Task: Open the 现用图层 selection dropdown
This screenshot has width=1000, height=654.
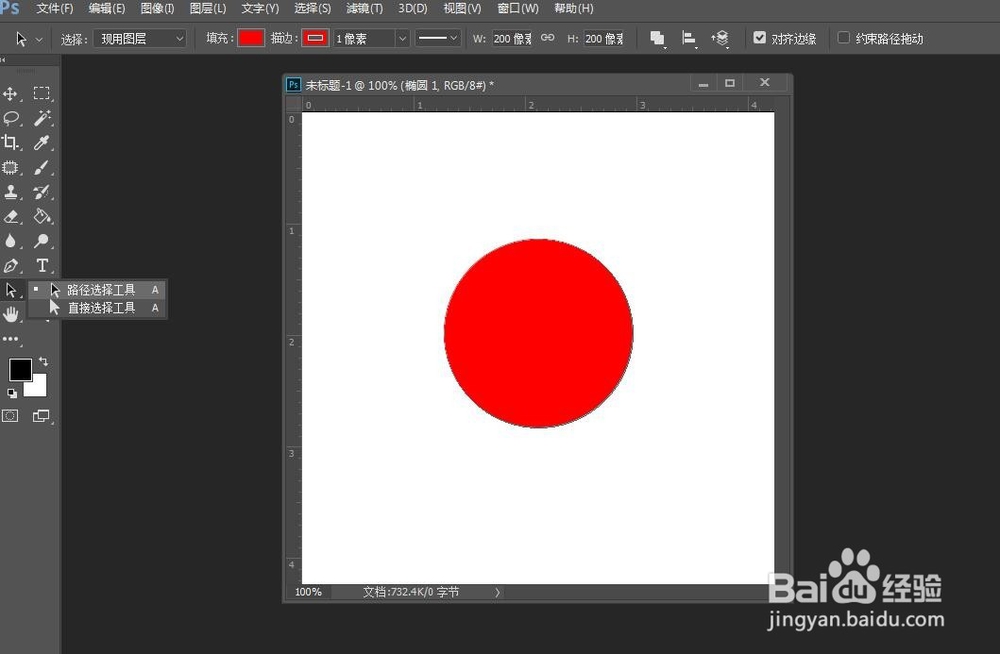Action: (140, 38)
